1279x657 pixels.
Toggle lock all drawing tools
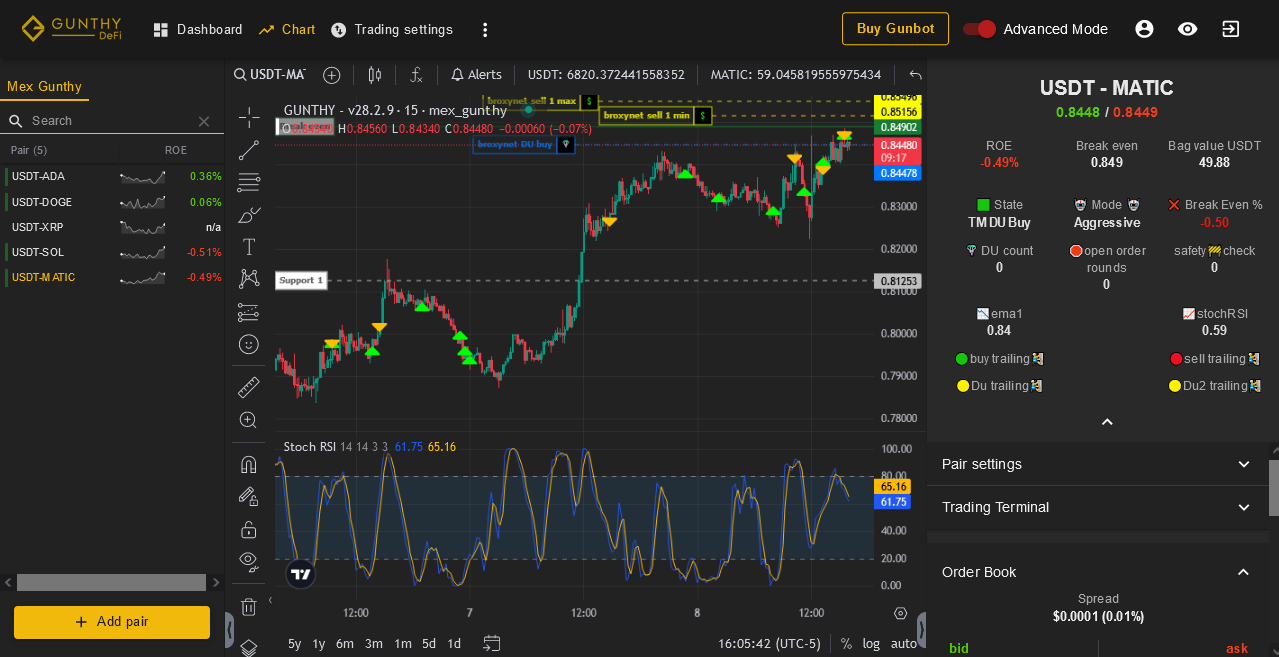(x=249, y=529)
